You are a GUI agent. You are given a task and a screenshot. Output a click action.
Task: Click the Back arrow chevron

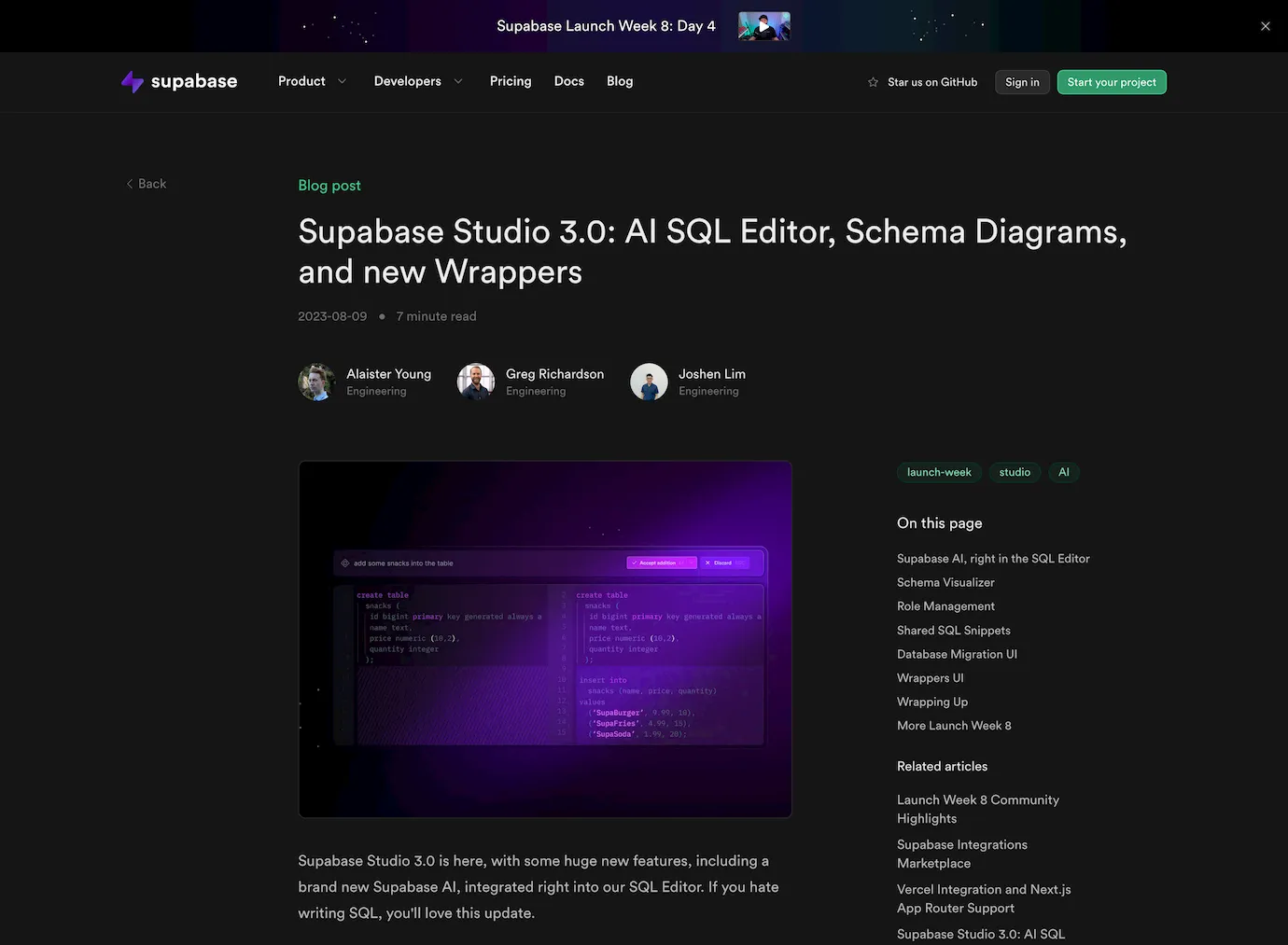click(x=130, y=184)
